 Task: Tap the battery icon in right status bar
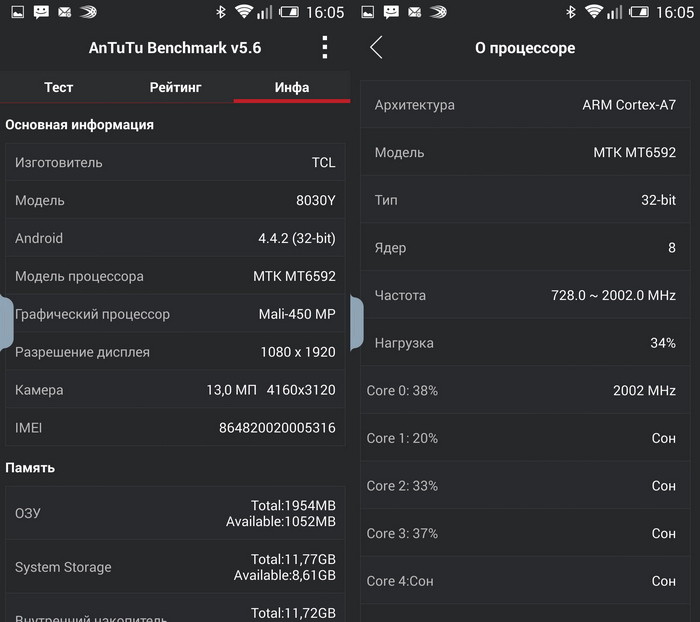coord(639,12)
